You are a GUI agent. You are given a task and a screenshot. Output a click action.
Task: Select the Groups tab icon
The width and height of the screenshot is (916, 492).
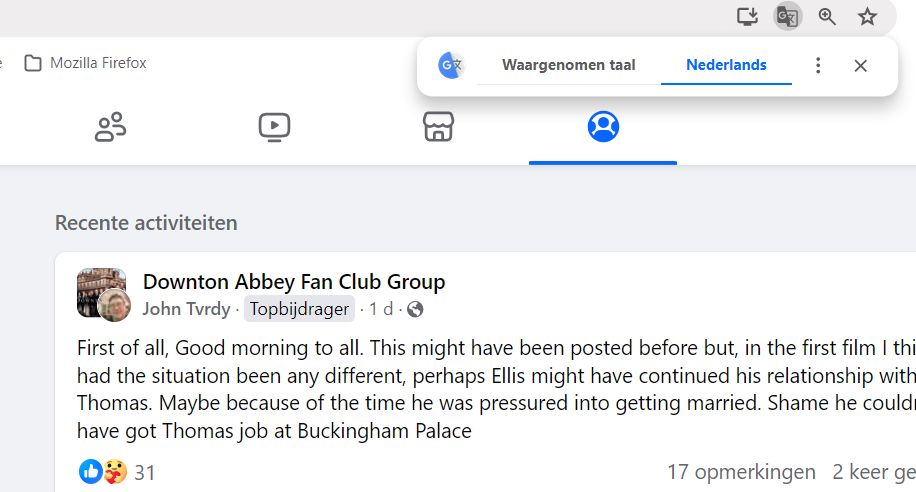point(603,127)
